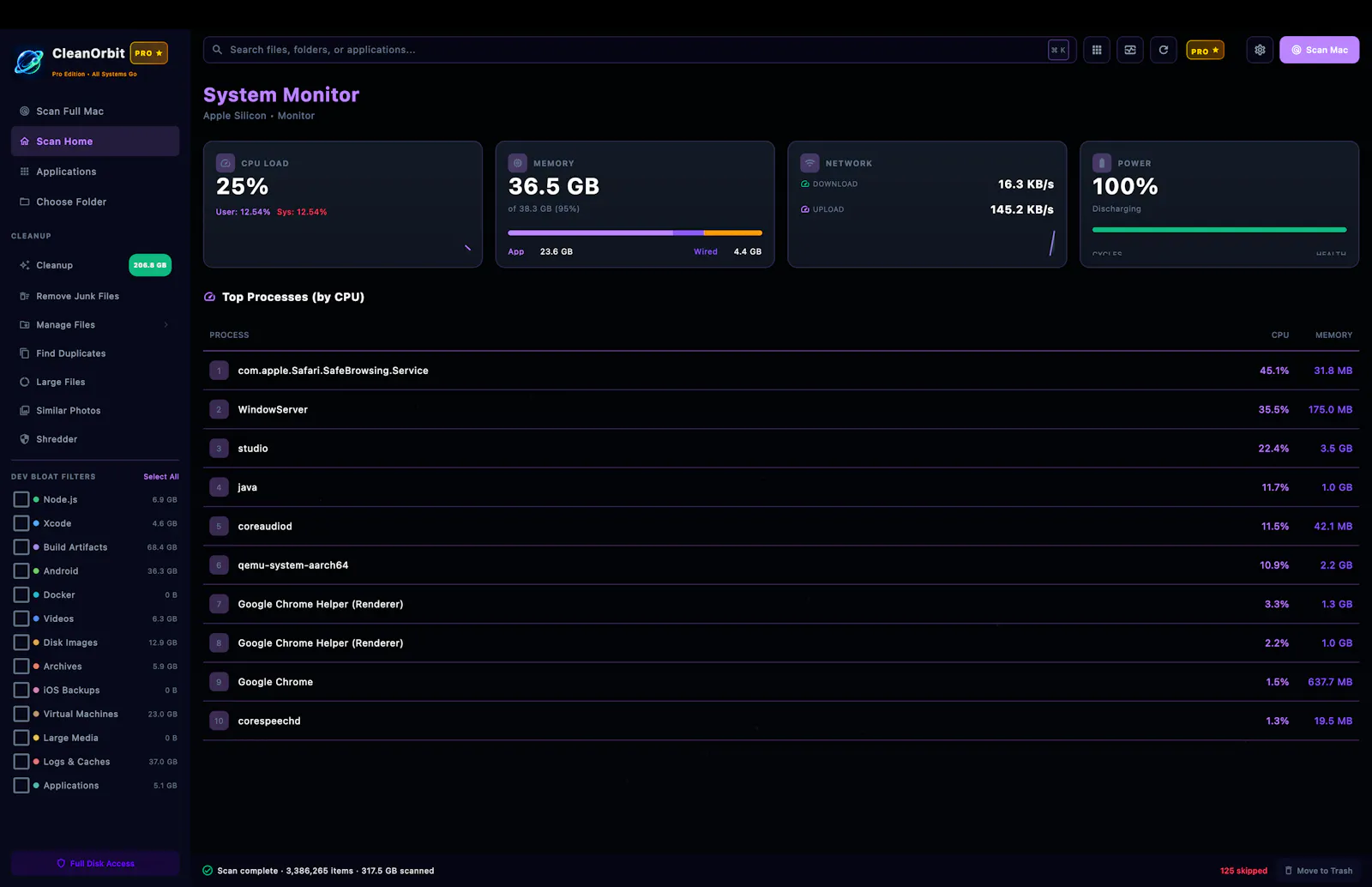
Task: Click the Download arrow icon in Network card
Action: point(805,184)
